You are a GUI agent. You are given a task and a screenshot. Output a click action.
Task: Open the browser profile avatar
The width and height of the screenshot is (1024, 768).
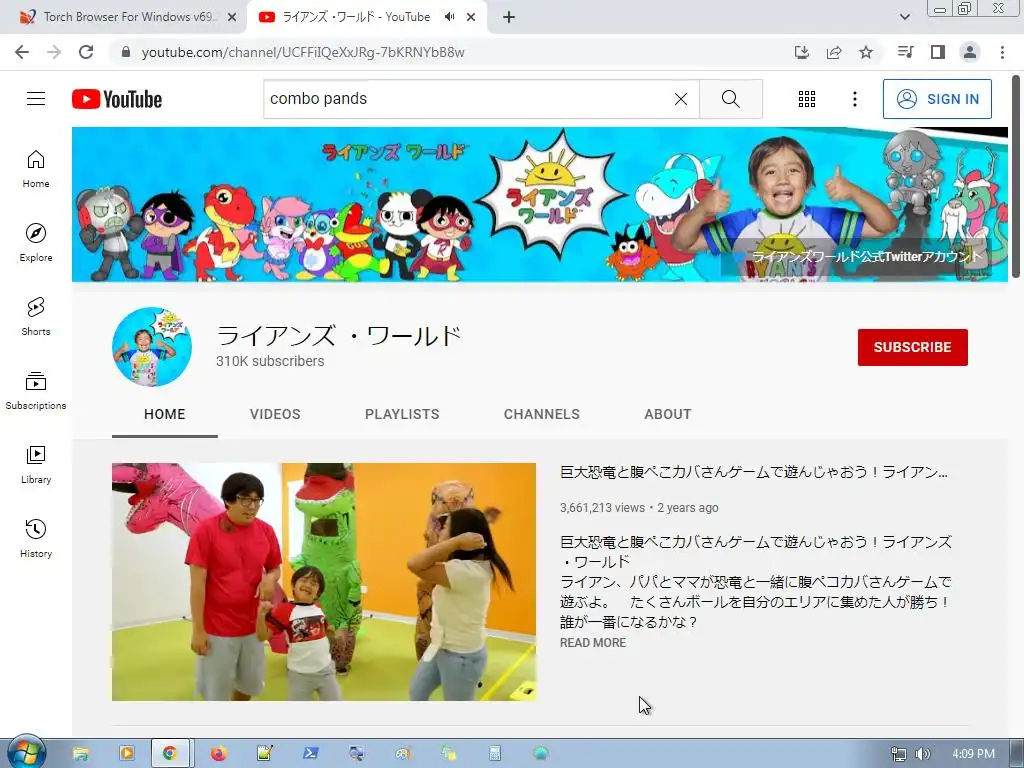click(x=970, y=52)
